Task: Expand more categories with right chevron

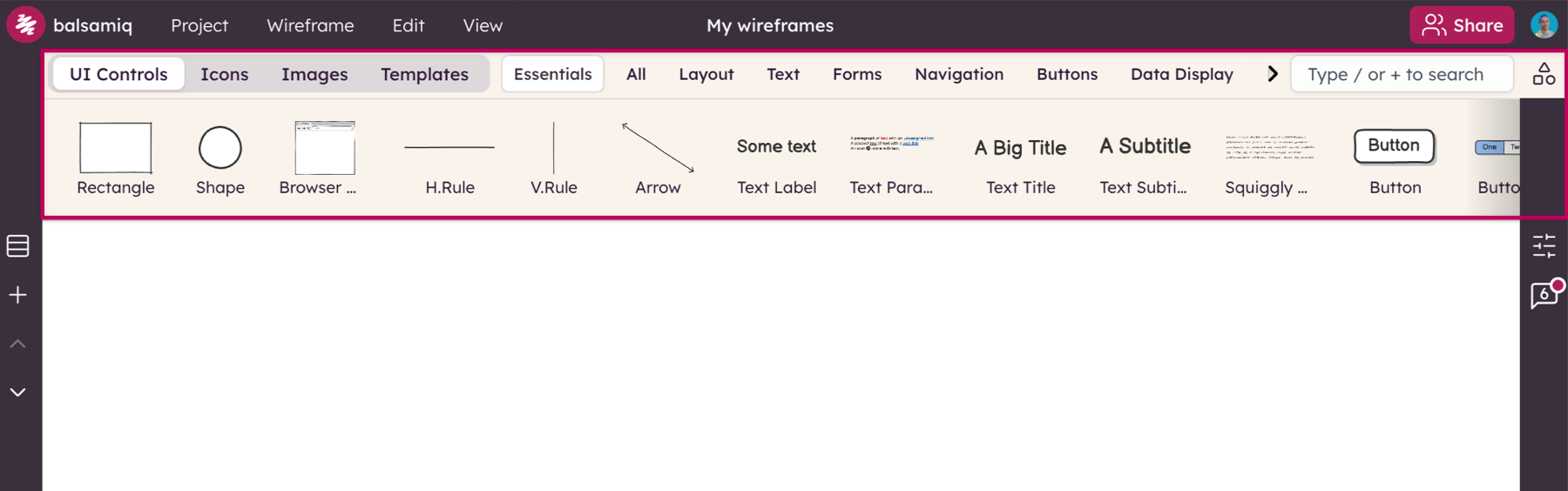Action: tap(1273, 74)
